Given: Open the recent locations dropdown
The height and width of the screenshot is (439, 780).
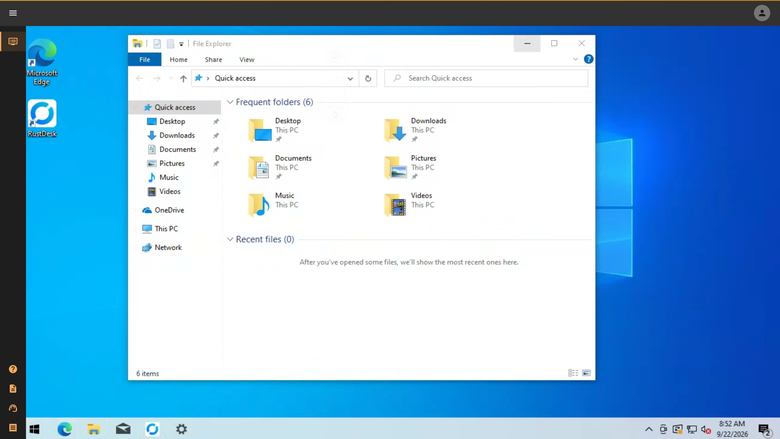Looking at the screenshot, I should pos(171,79).
